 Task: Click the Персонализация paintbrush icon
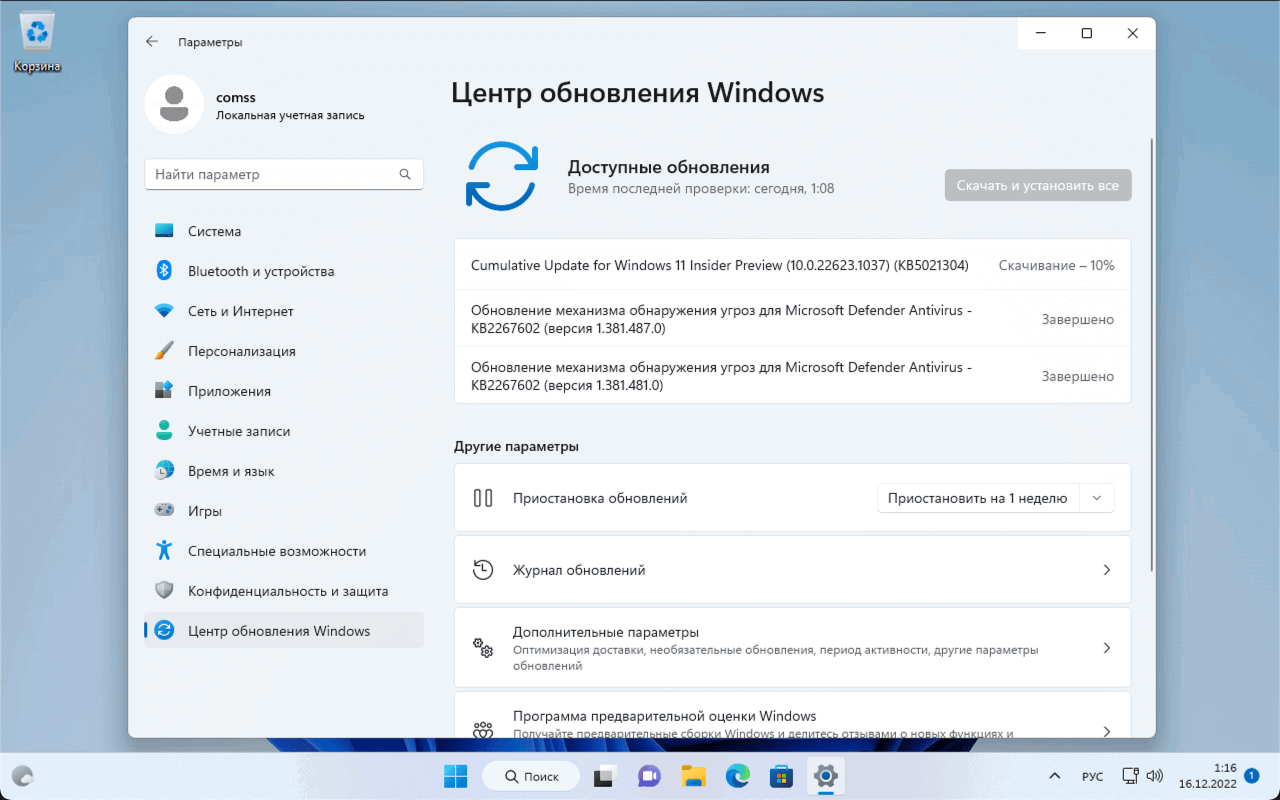tap(165, 351)
